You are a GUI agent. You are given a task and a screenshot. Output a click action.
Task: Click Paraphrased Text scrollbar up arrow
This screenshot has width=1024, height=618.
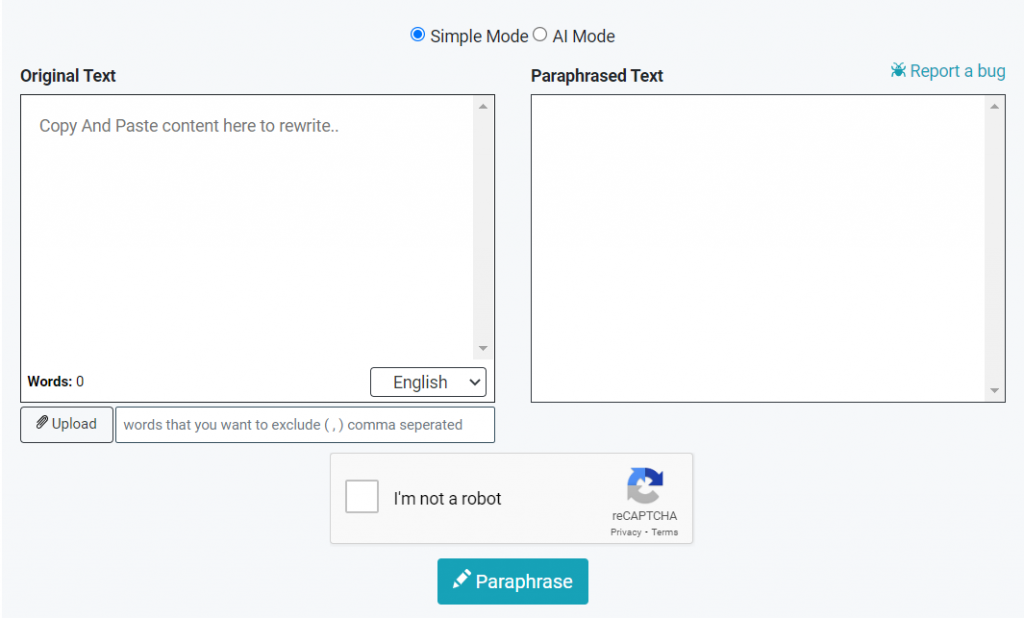click(994, 106)
